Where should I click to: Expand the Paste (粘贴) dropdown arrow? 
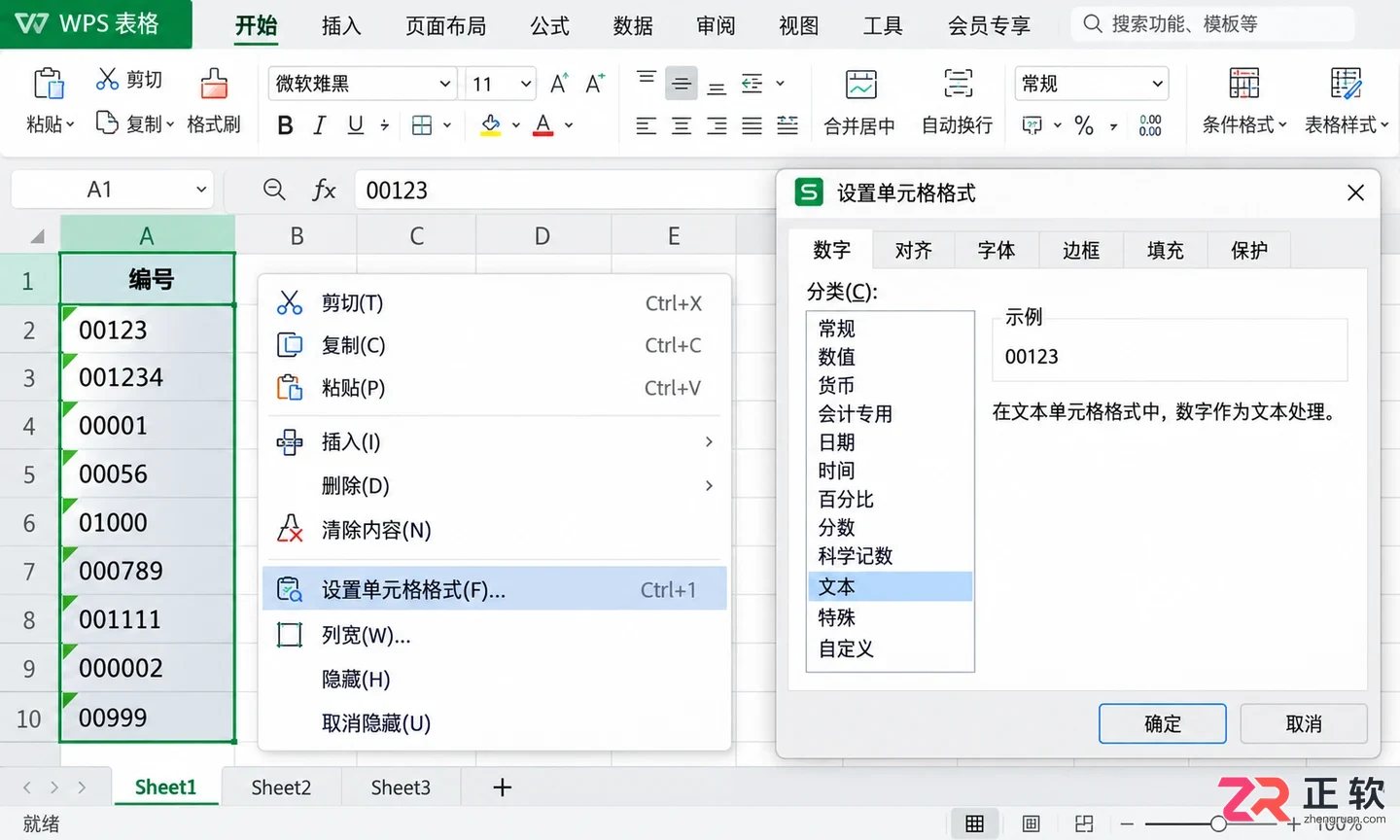tap(69, 125)
